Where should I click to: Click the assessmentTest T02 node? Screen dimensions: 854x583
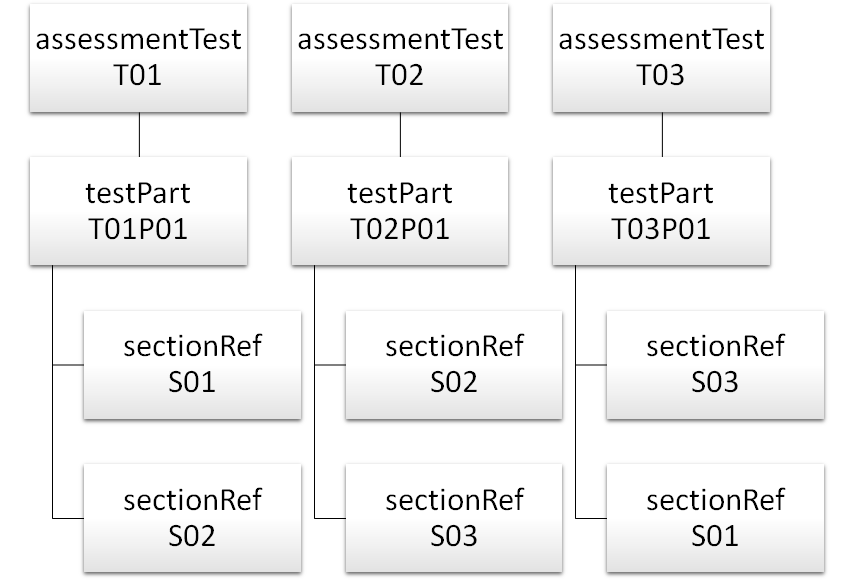400,57
